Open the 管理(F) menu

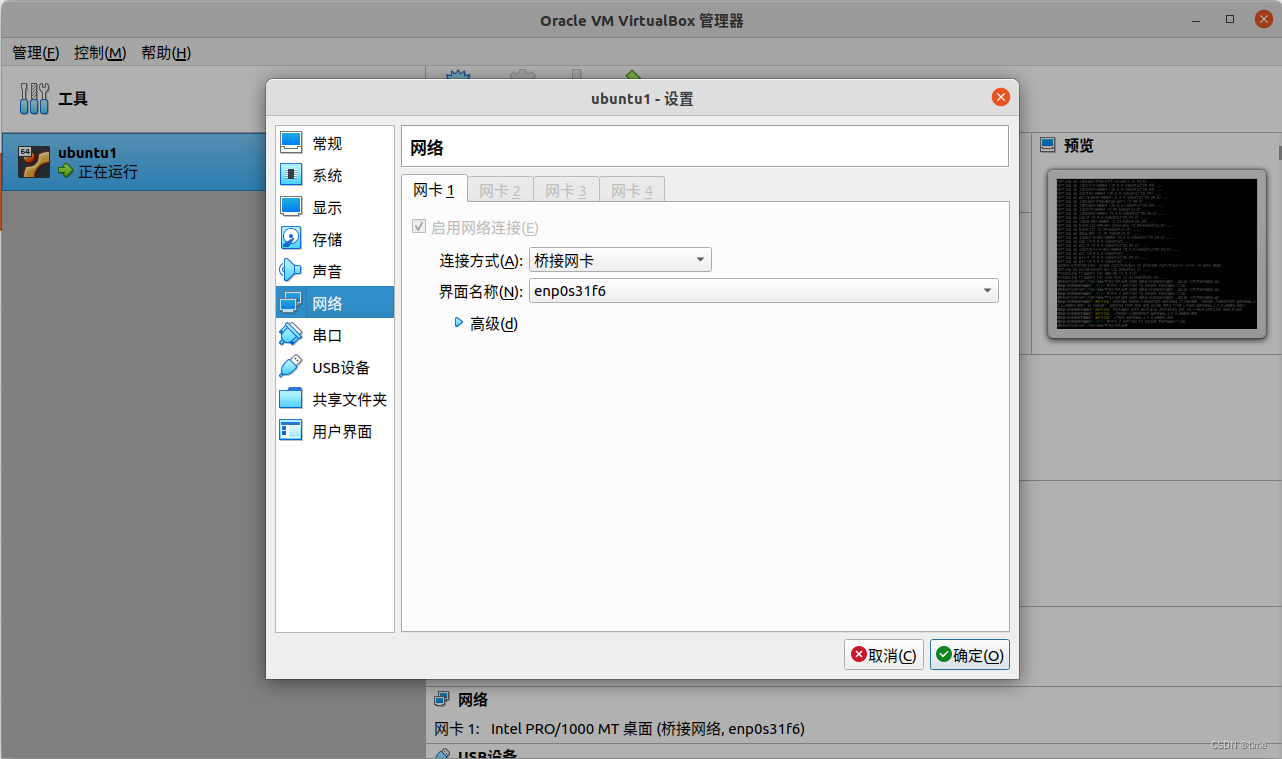[36, 53]
